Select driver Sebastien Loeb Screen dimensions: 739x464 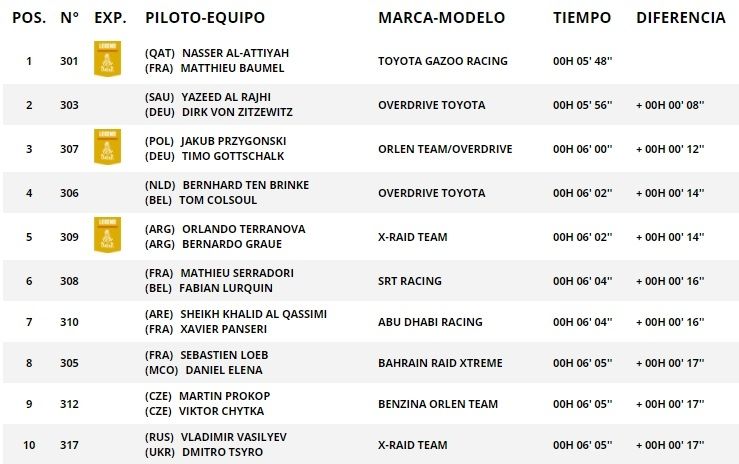coord(225,355)
